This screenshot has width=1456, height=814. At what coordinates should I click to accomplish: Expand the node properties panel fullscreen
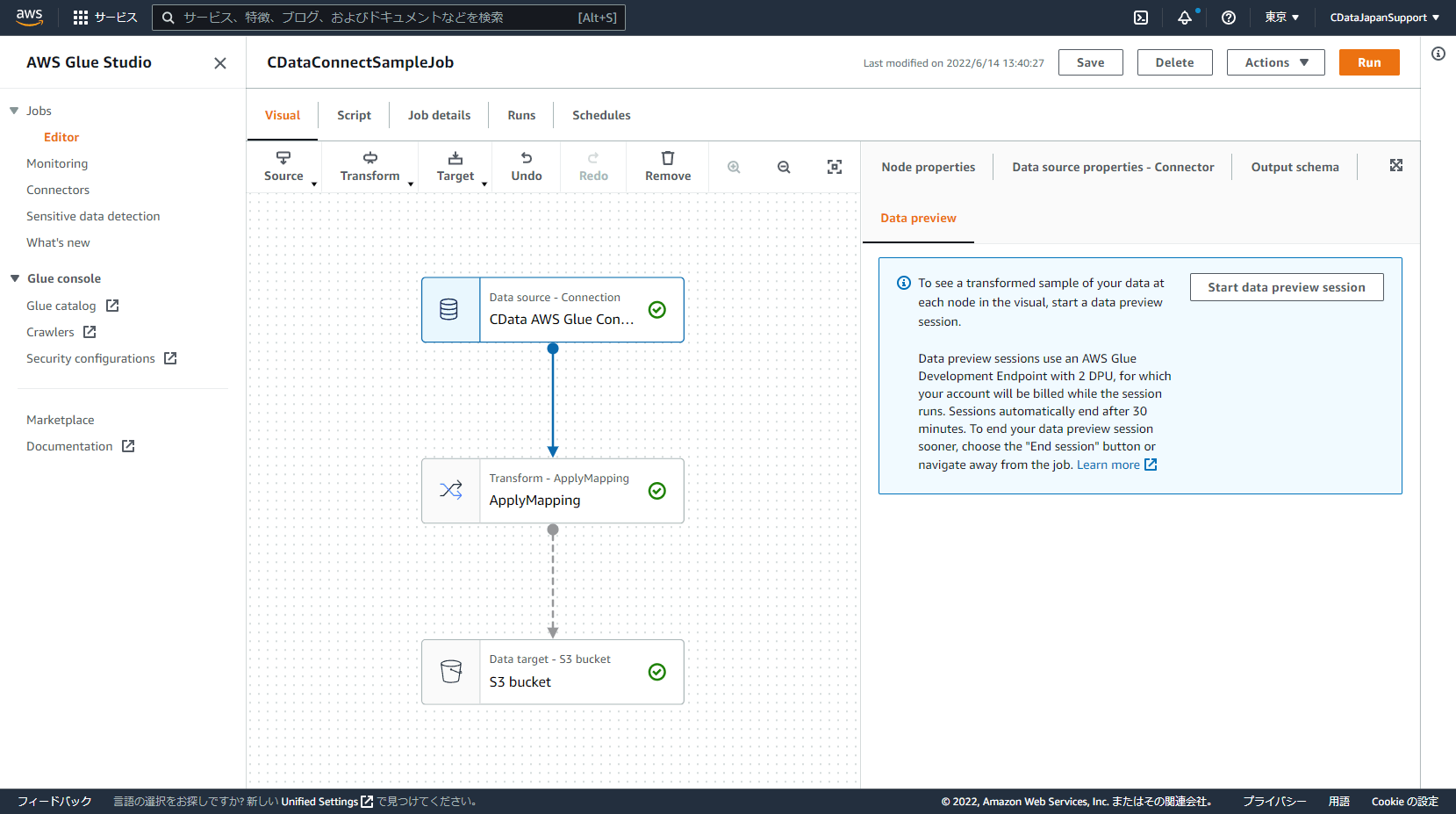click(x=1396, y=165)
